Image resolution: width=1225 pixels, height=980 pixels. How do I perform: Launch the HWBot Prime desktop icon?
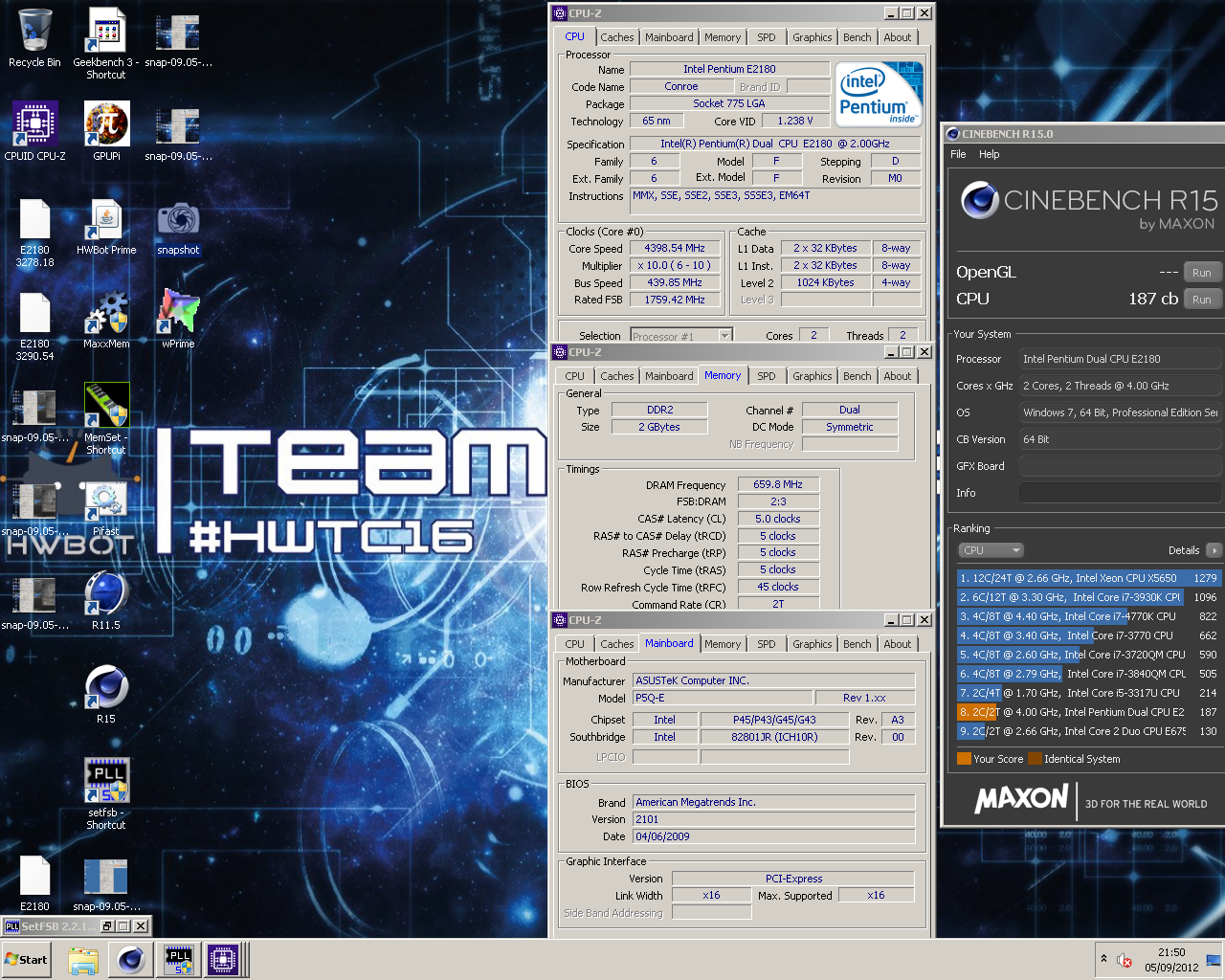coord(106,228)
